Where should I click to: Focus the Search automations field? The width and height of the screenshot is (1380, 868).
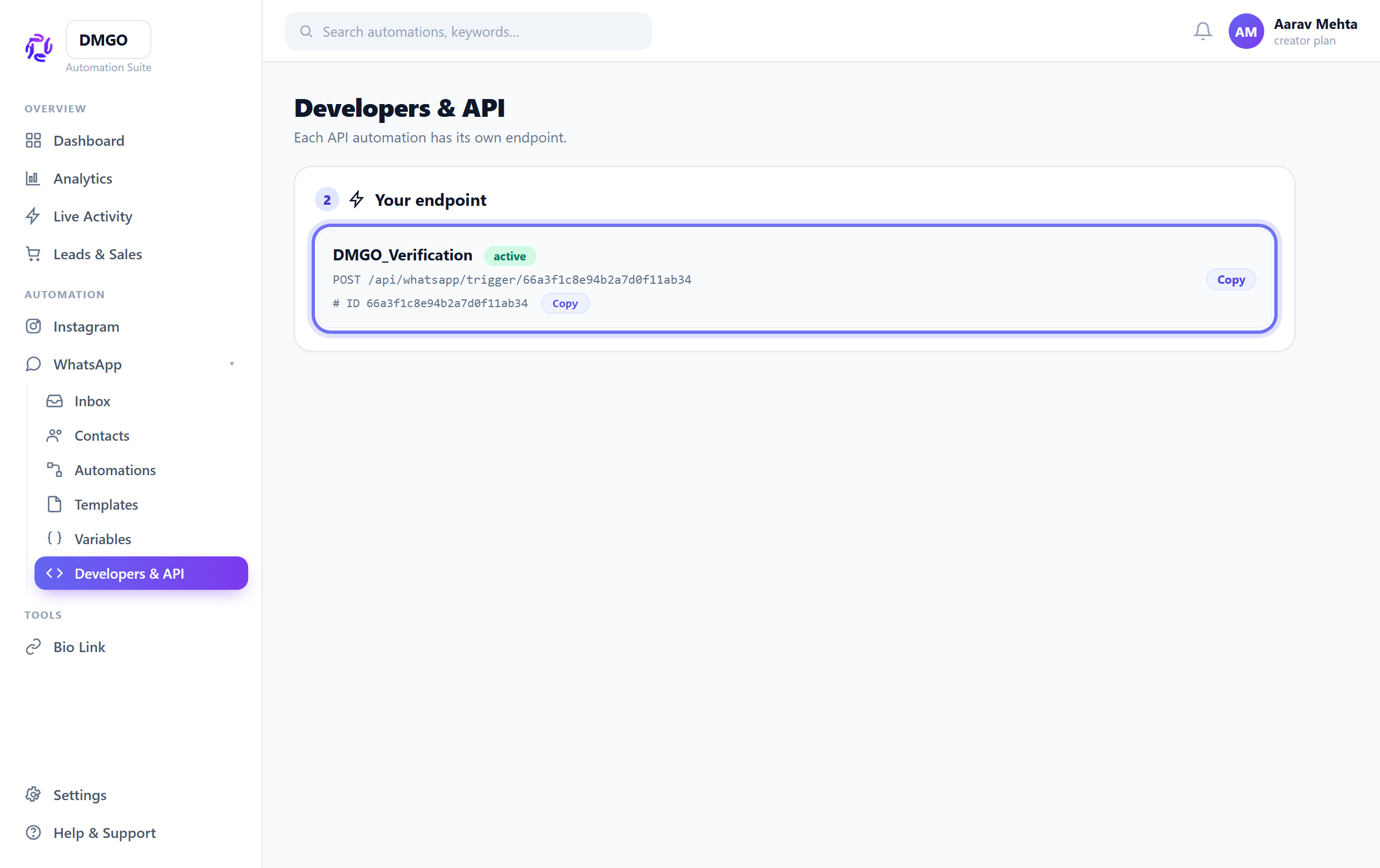[x=468, y=32]
